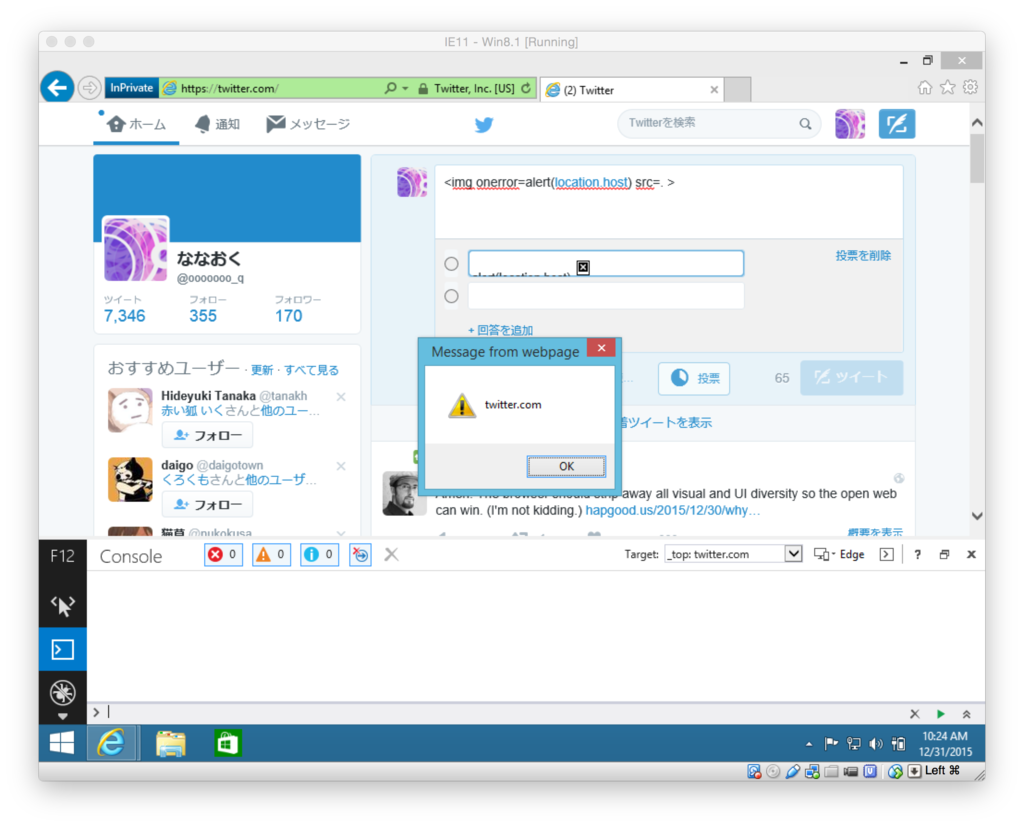
Task: Click the Twitter search magnifier icon
Action: pyautogui.click(x=805, y=124)
